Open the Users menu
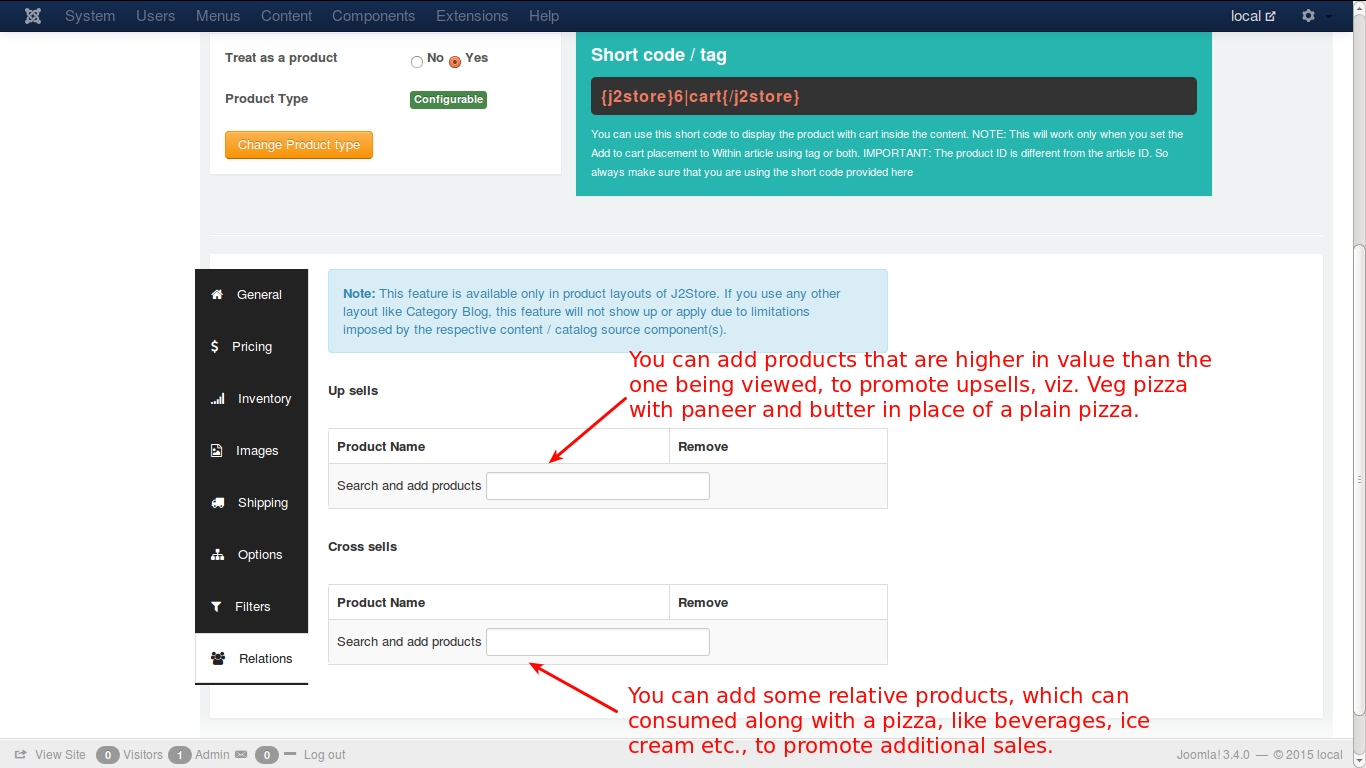Image resolution: width=1366 pixels, height=768 pixels. (x=156, y=16)
